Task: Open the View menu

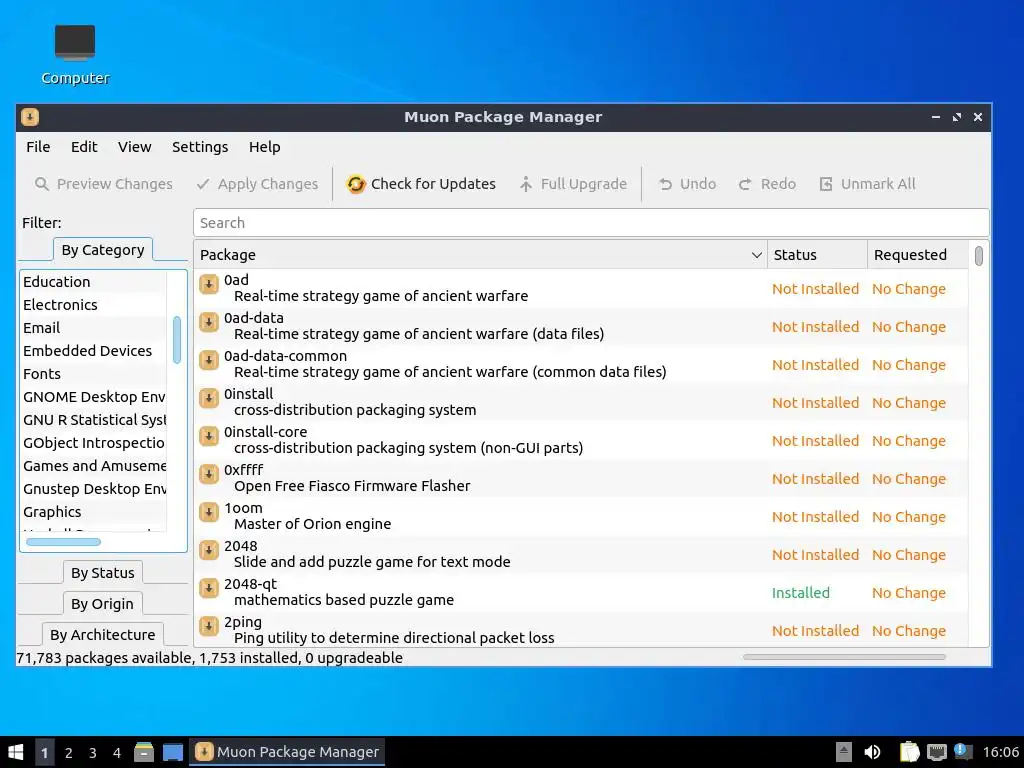Action: [x=135, y=147]
